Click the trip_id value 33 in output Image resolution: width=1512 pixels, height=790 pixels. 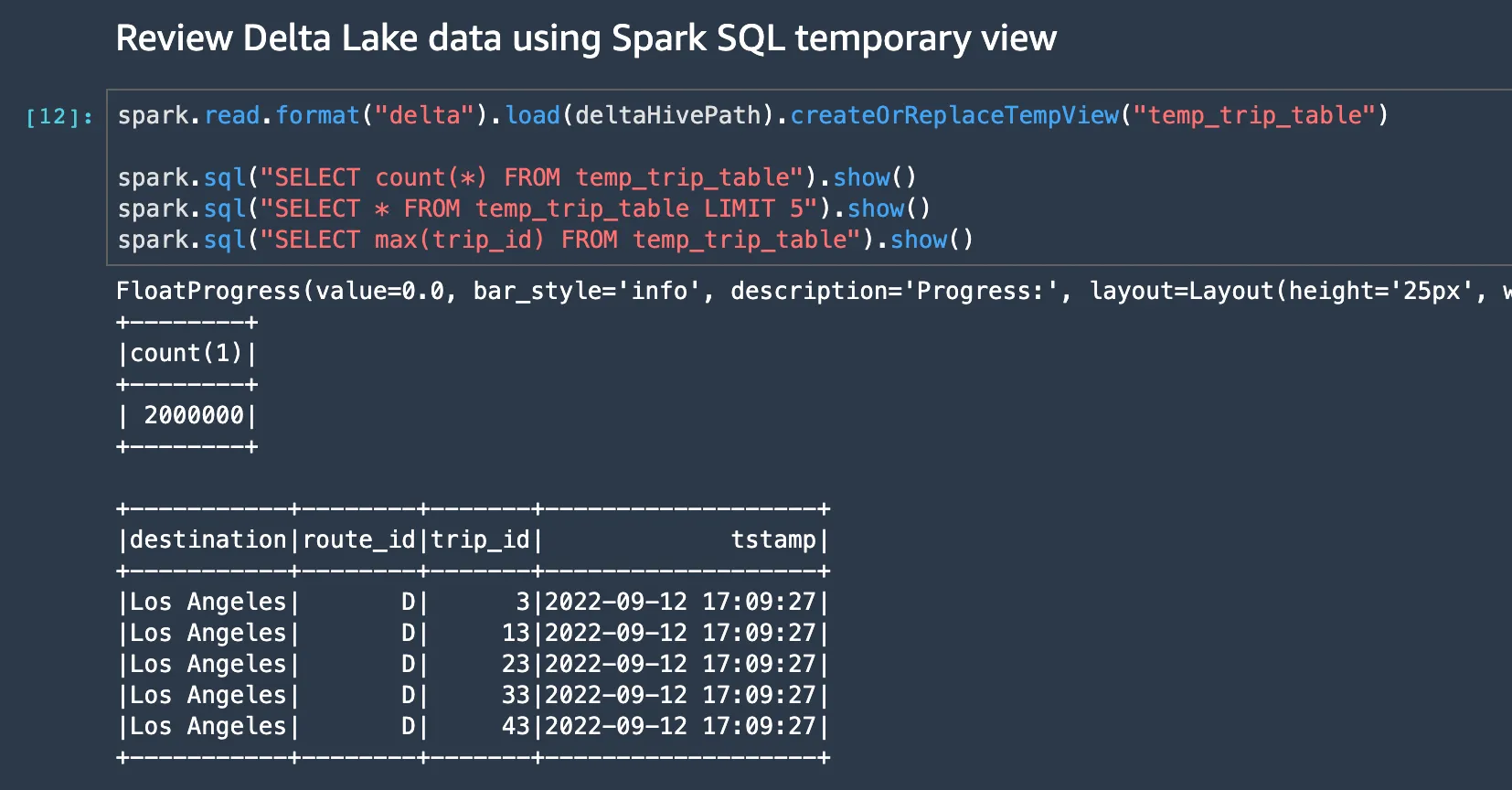(x=516, y=695)
